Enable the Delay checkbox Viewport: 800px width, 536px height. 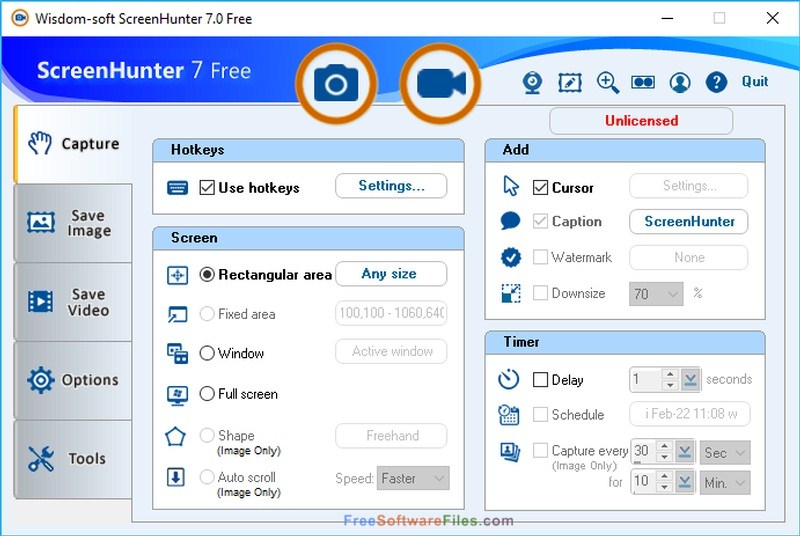pyautogui.click(x=540, y=379)
